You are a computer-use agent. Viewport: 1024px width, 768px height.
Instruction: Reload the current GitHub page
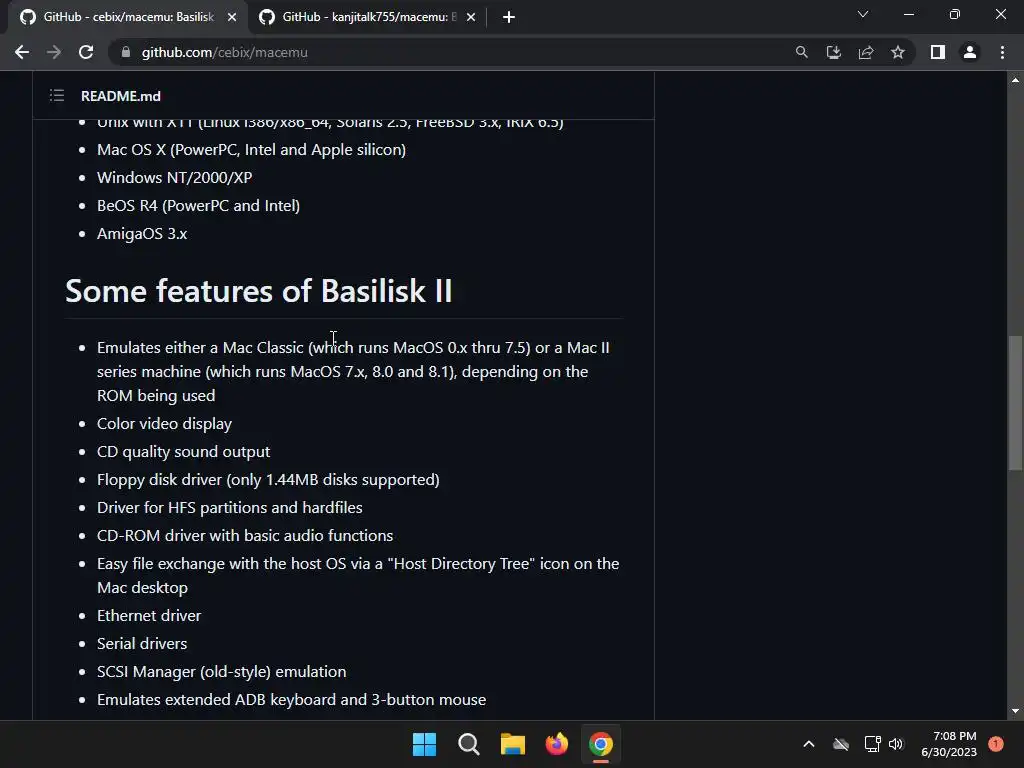coord(86,52)
